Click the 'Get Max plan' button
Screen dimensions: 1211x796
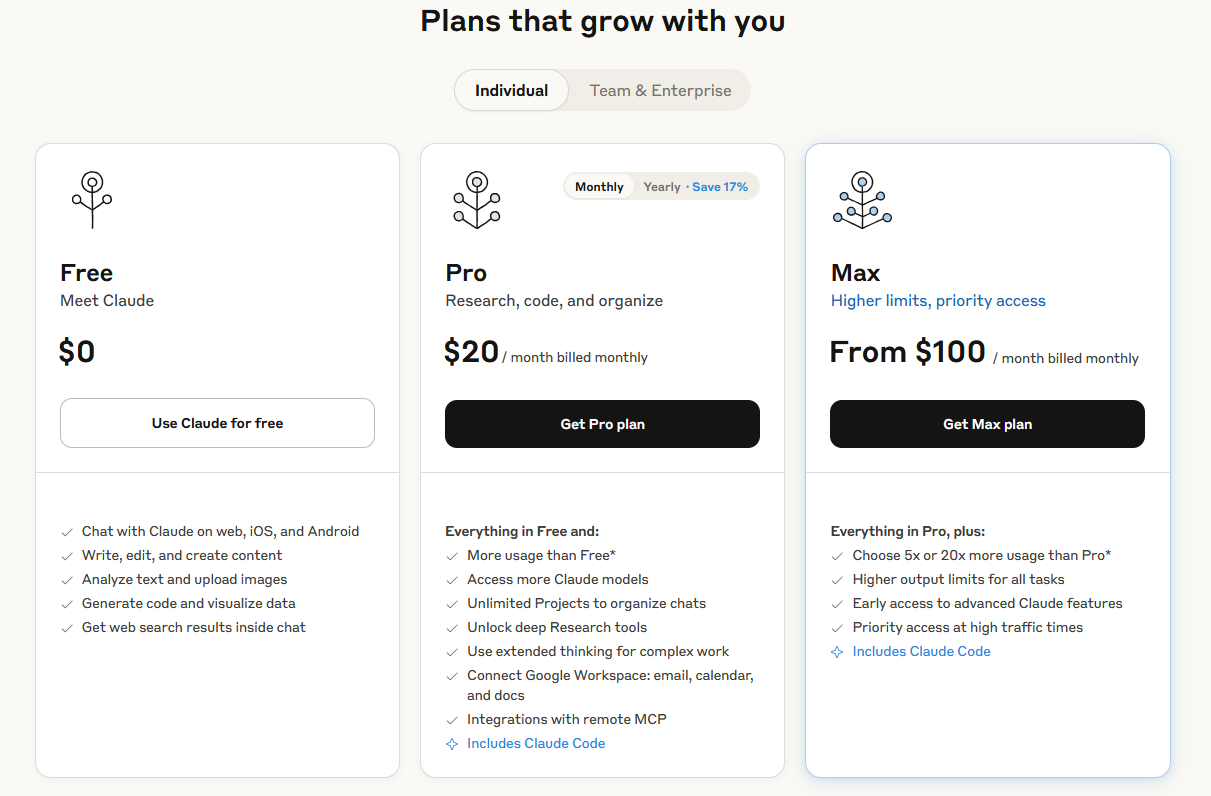click(987, 424)
